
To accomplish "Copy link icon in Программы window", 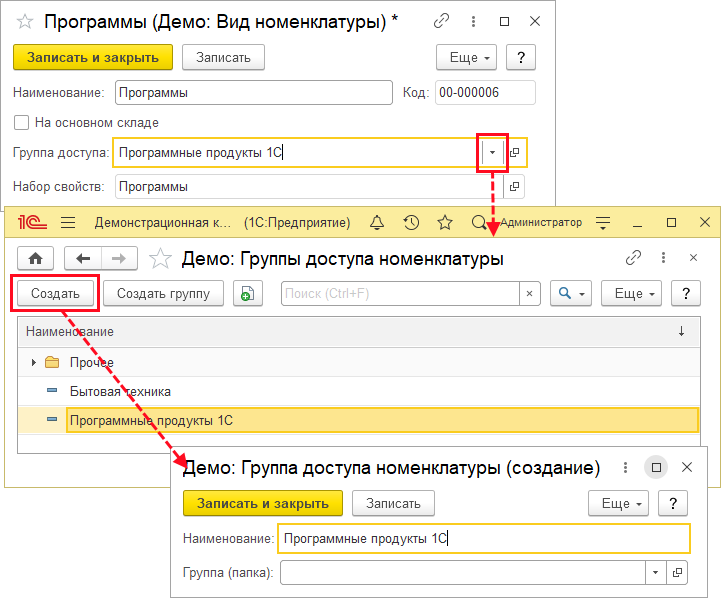I will coord(441,21).
